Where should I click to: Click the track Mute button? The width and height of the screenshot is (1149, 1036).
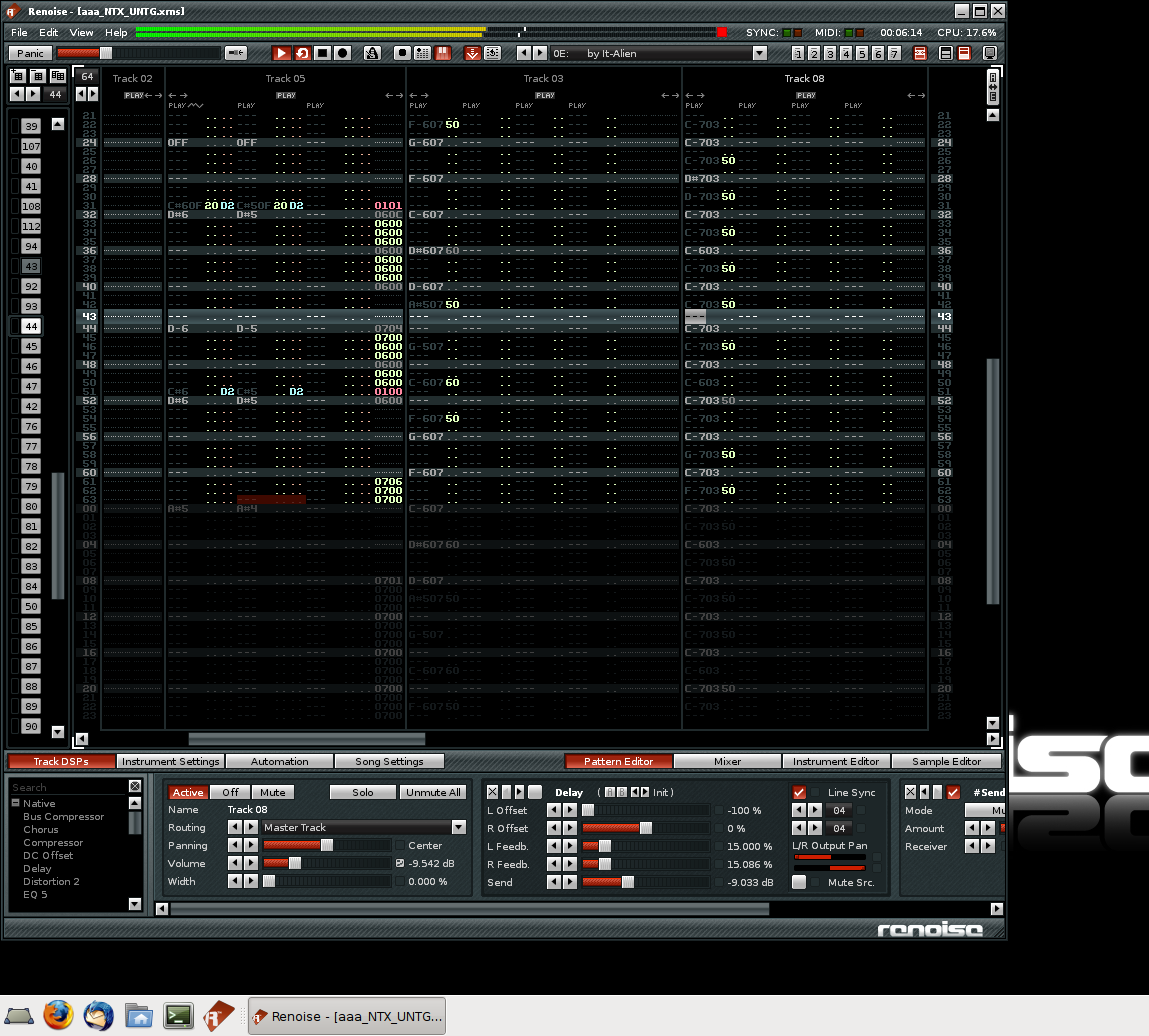click(x=273, y=792)
